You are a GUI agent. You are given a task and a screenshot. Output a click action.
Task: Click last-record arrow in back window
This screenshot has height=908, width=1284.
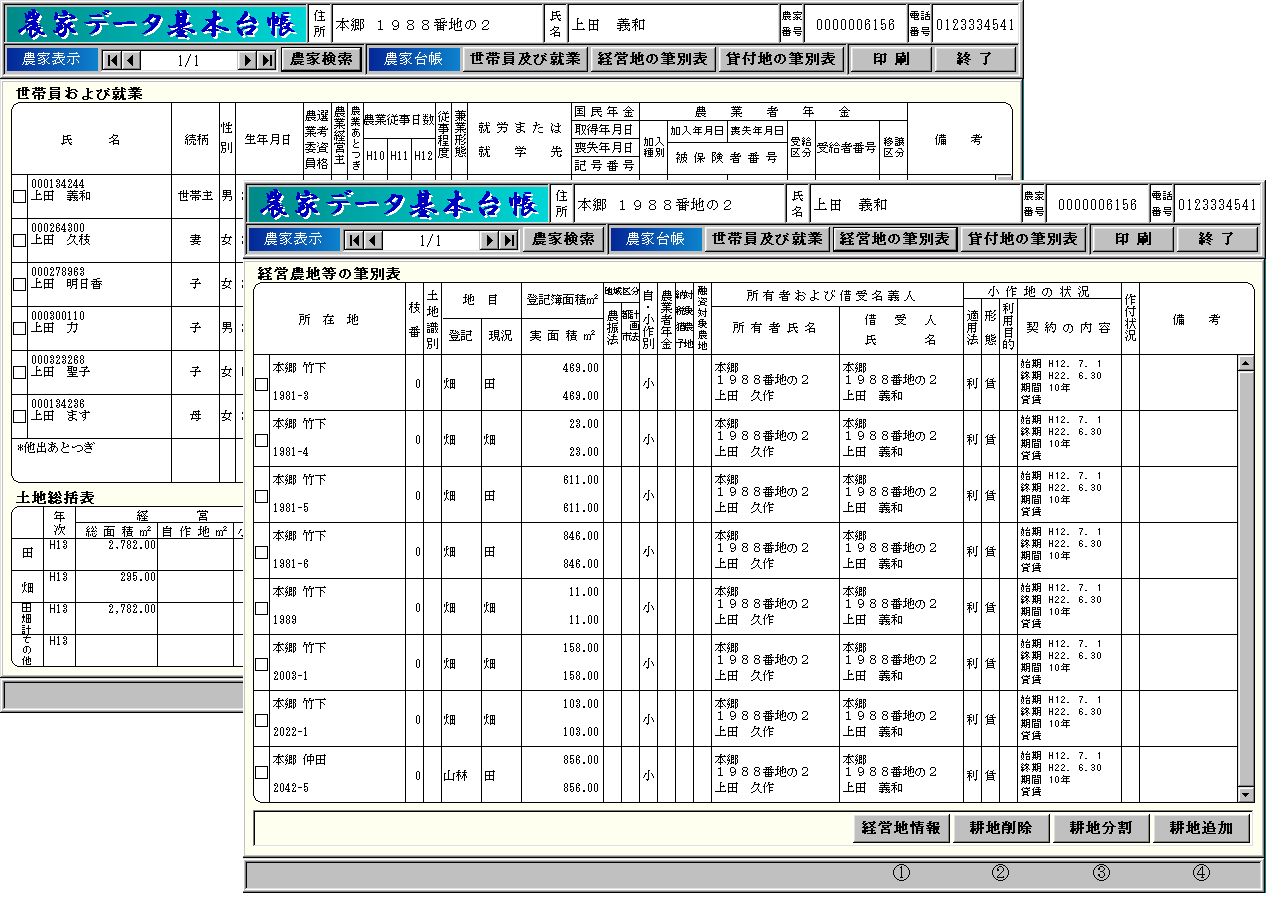pos(266,60)
